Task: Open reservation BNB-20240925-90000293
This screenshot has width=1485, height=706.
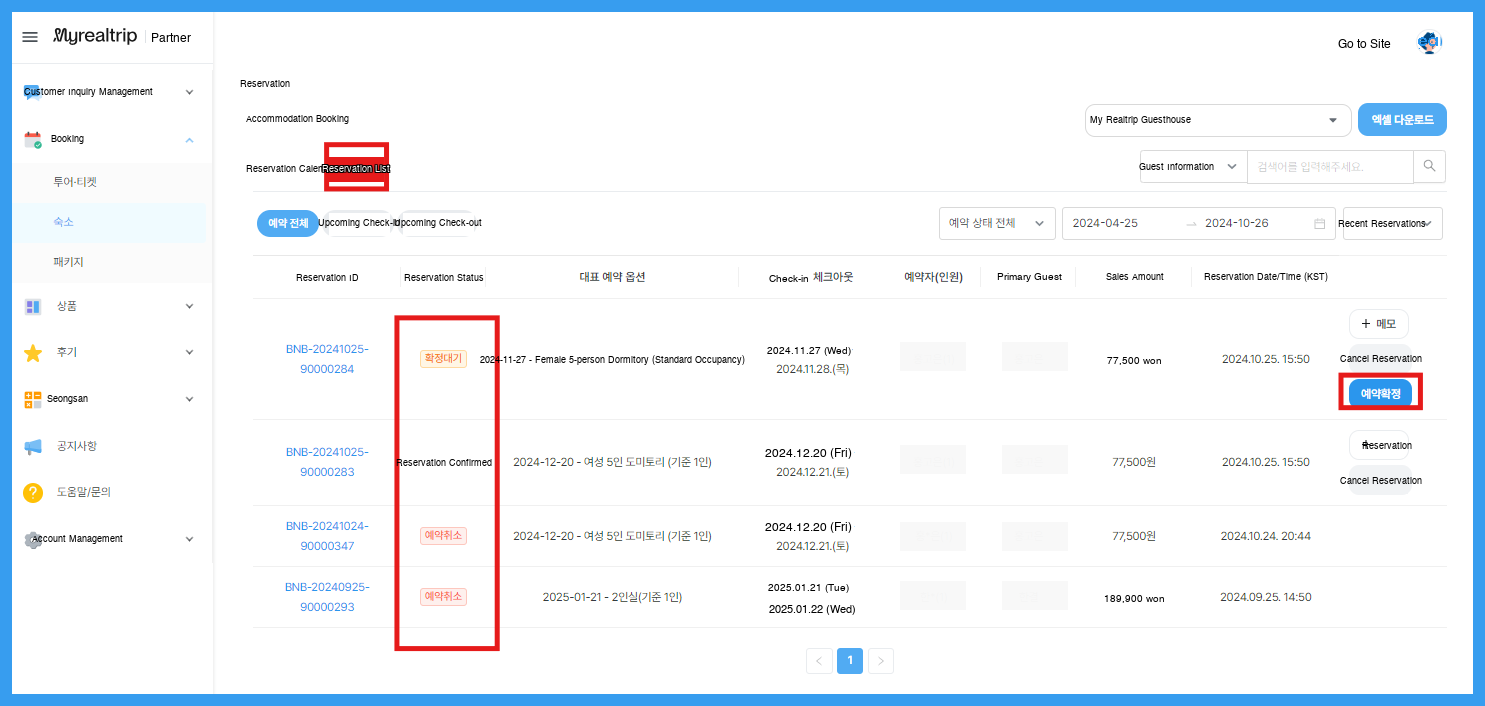Action: (326, 597)
